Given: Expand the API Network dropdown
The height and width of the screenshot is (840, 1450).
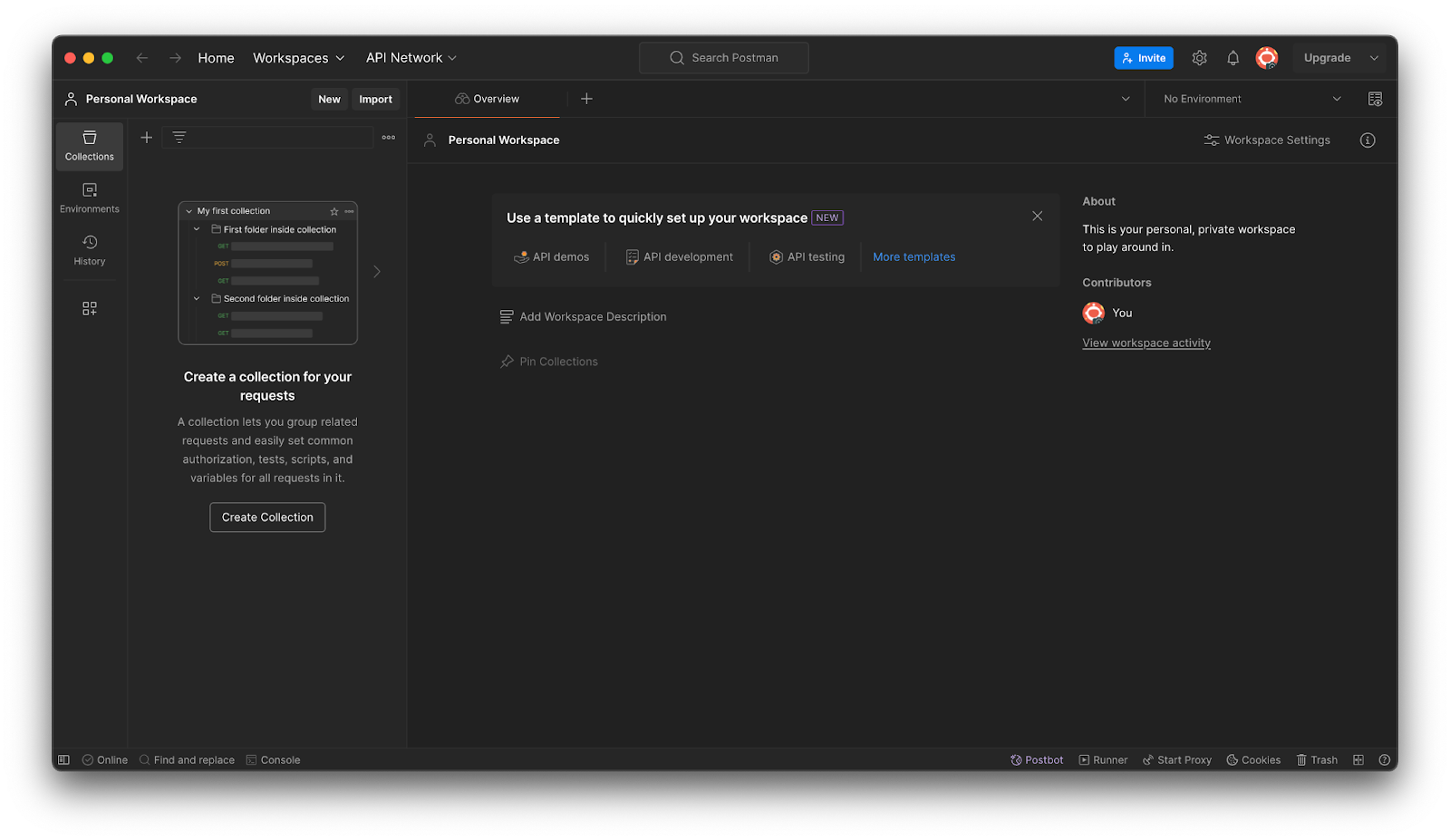Looking at the screenshot, I should click(x=410, y=57).
